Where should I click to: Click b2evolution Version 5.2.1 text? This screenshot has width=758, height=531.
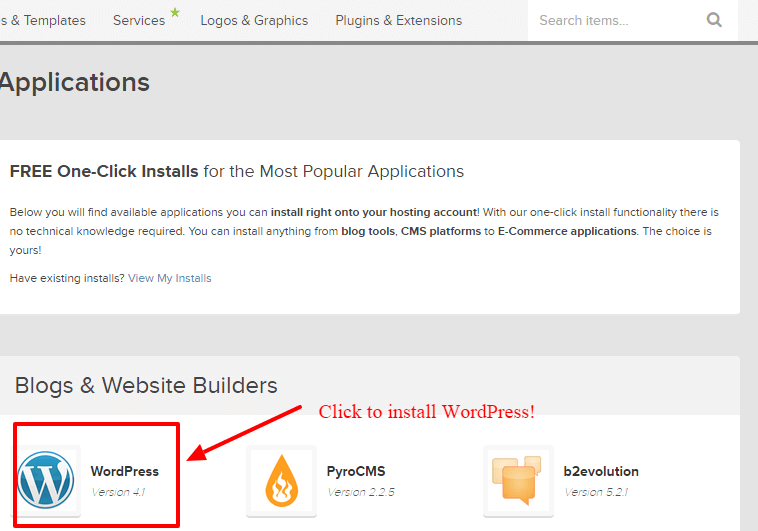[x=596, y=492]
